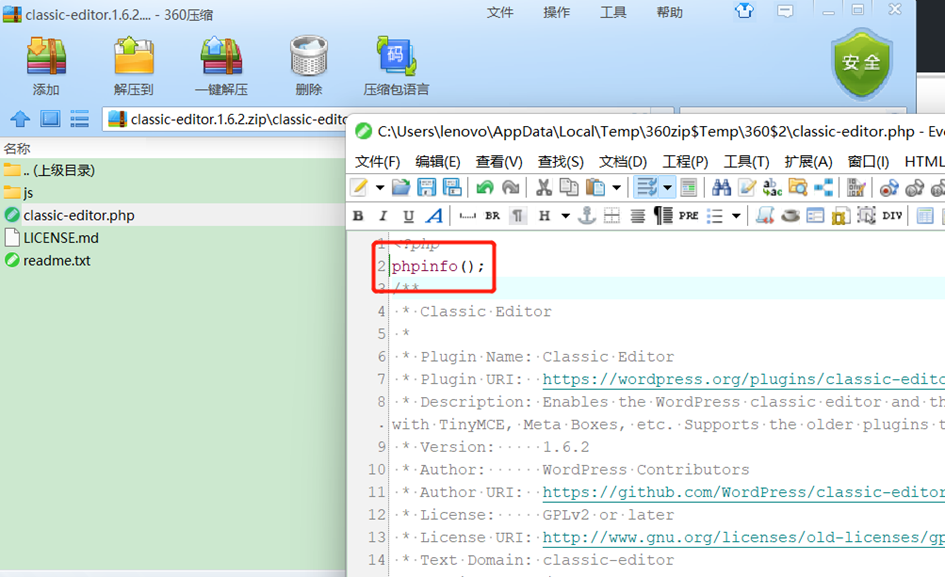Click the Save floppy disk icon
The height and width of the screenshot is (577, 945).
click(427, 188)
